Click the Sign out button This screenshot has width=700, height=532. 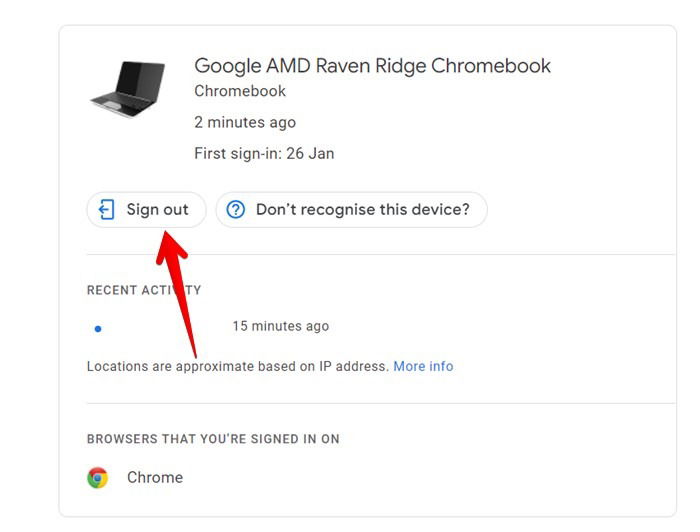tap(146, 210)
